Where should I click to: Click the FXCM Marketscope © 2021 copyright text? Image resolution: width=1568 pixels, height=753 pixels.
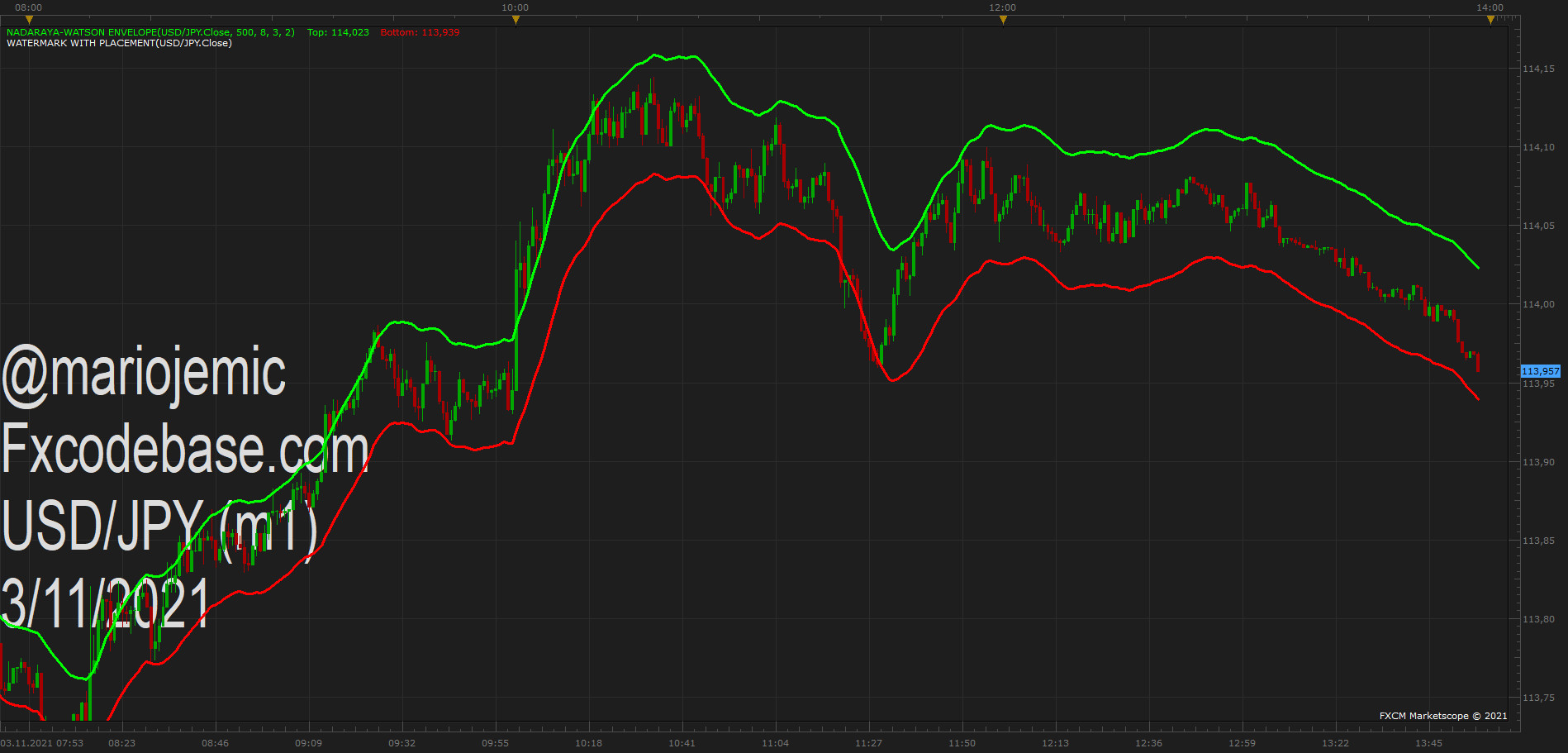point(1442,716)
